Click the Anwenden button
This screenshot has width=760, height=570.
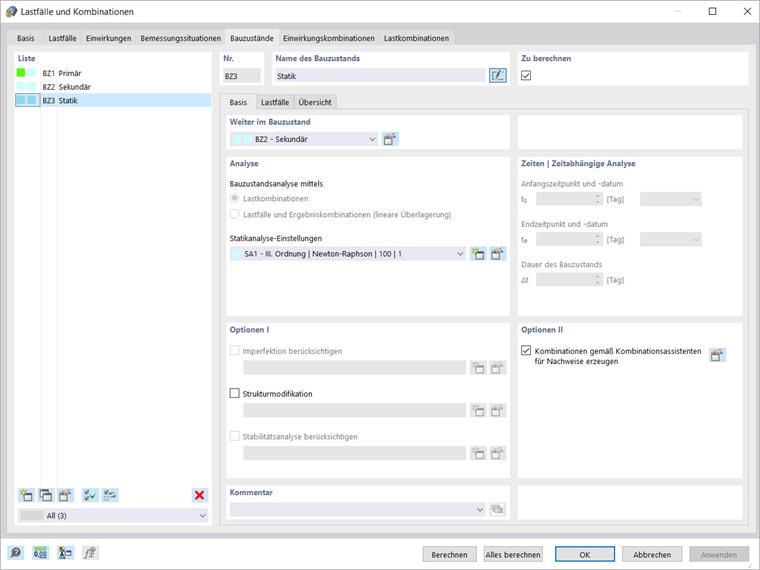(x=719, y=554)
